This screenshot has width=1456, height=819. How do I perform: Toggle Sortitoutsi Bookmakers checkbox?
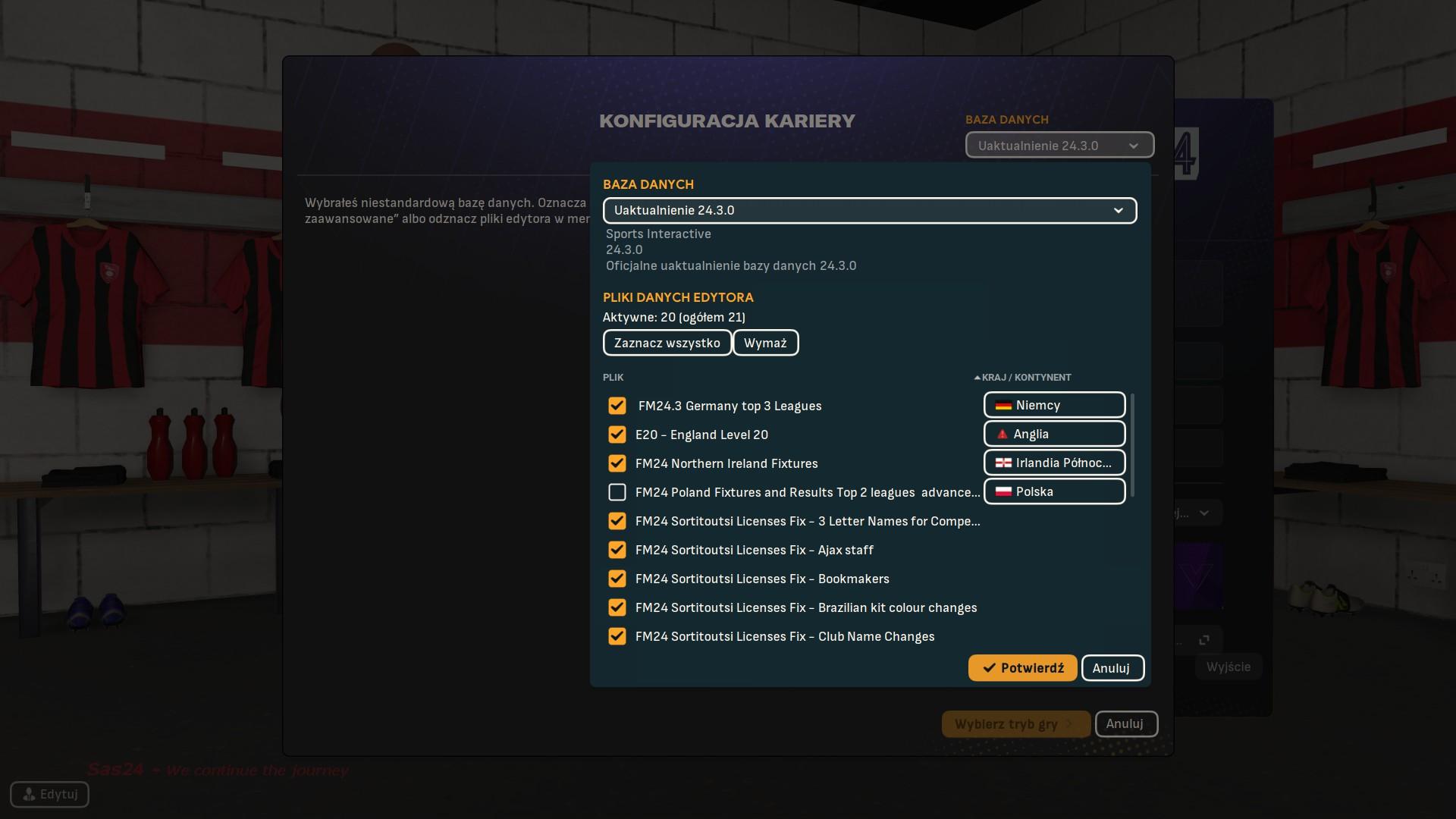coord(617,579)
